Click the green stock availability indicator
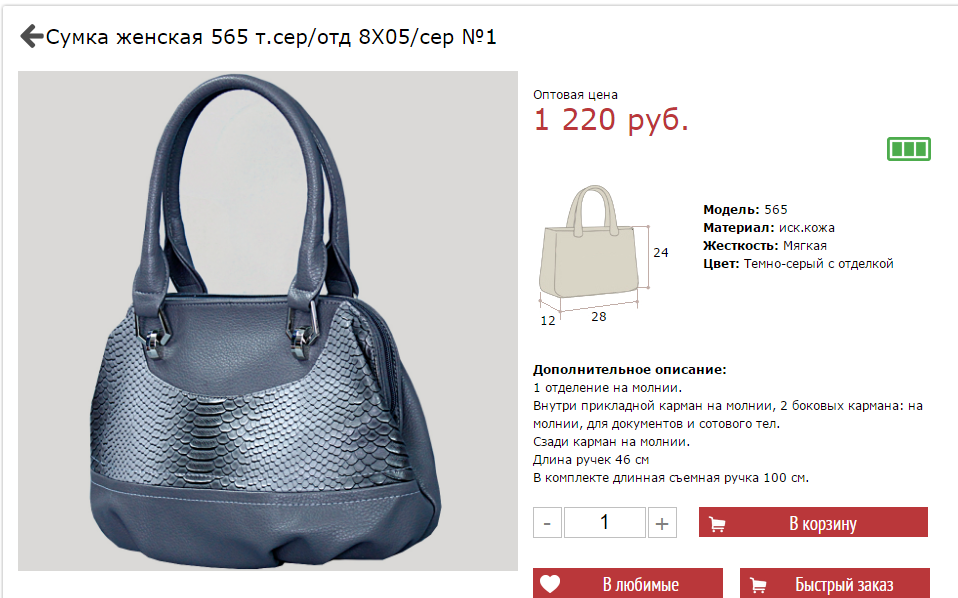 tap(909, 149)
